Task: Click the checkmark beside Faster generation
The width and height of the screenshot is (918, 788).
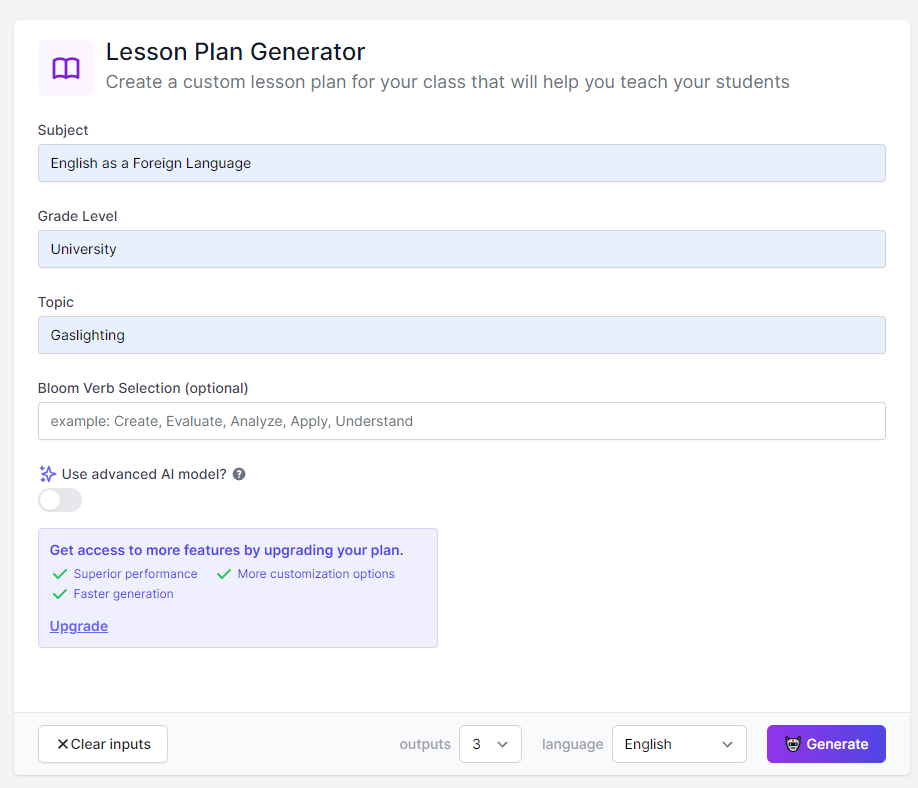Action: pyautogui.click(x=60, y=594)
